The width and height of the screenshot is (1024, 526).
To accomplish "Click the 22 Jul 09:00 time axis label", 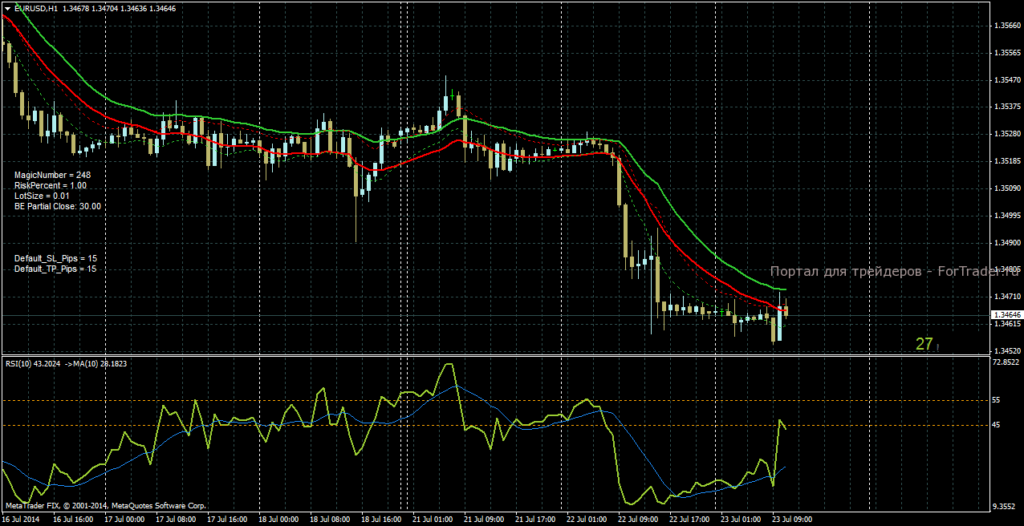I will (636, 520).
